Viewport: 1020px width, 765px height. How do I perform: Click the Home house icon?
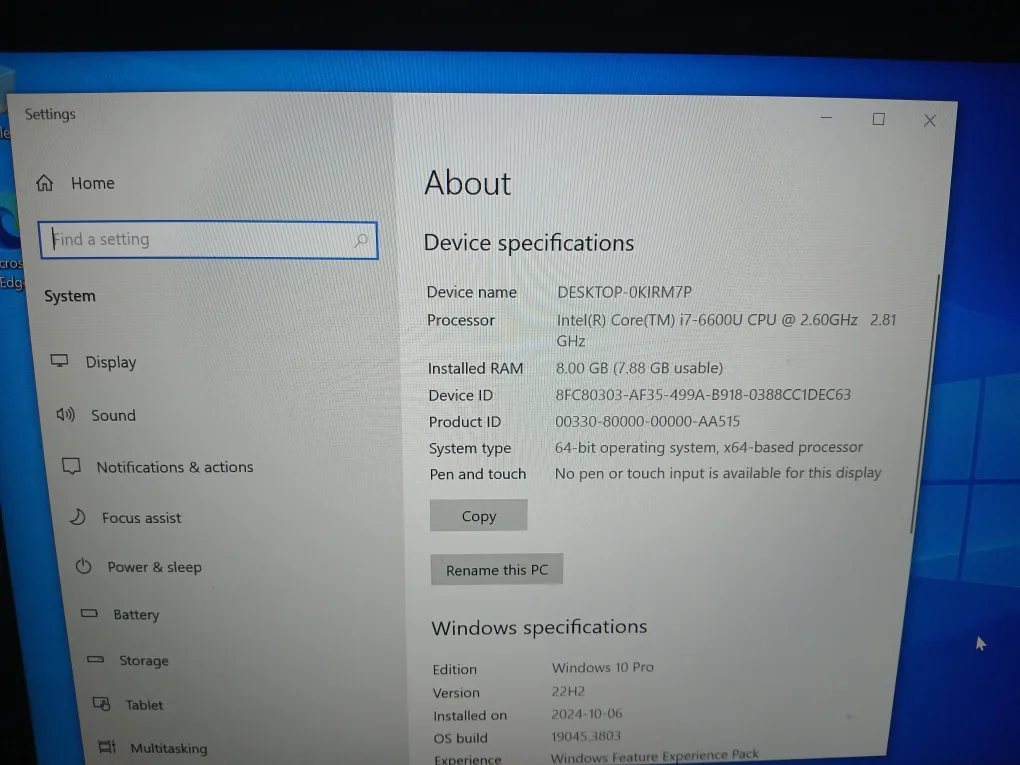pyautogui.click(x=45, y=182)
